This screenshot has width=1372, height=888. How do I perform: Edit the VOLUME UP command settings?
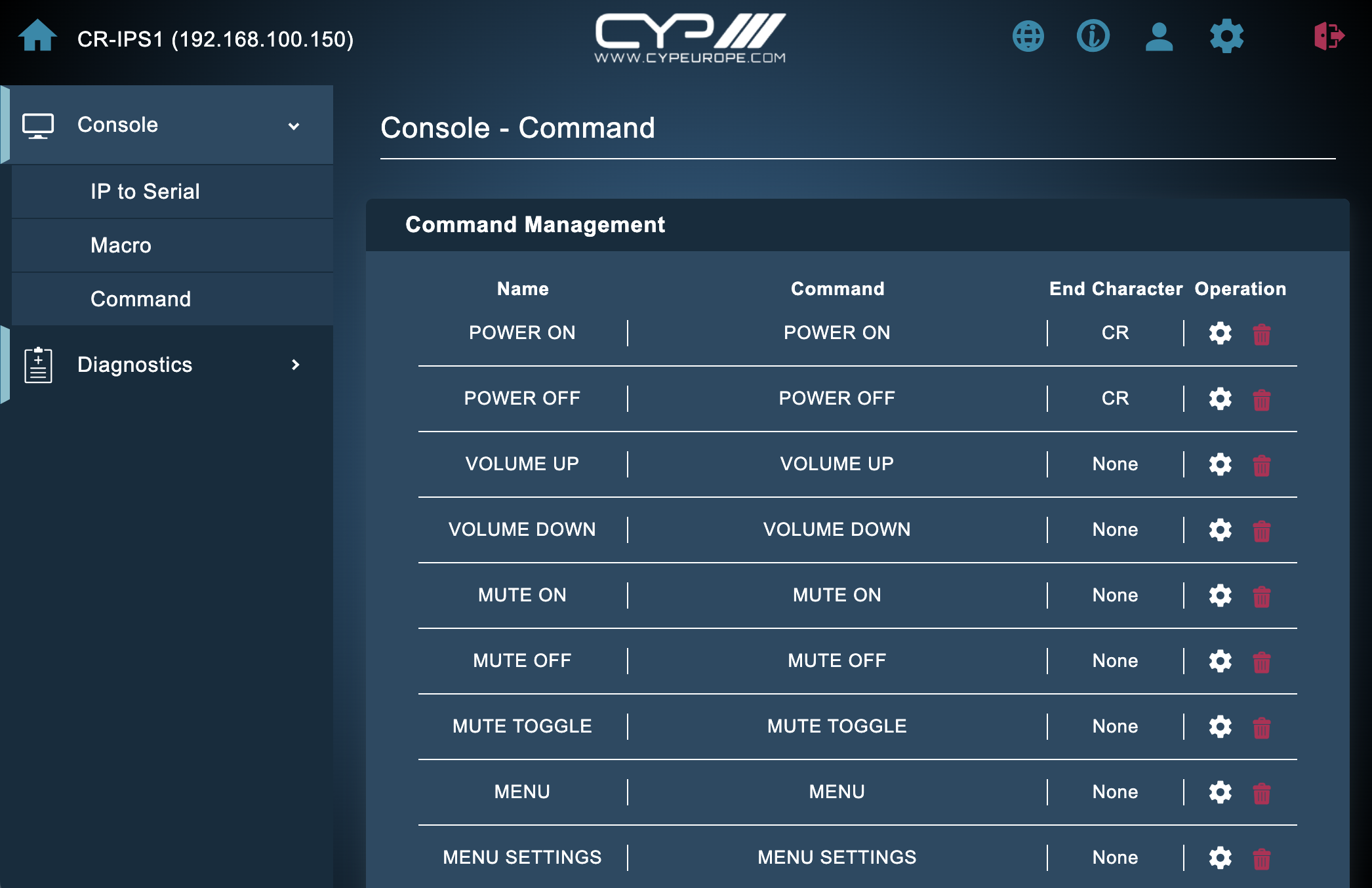coord(1220,464)
